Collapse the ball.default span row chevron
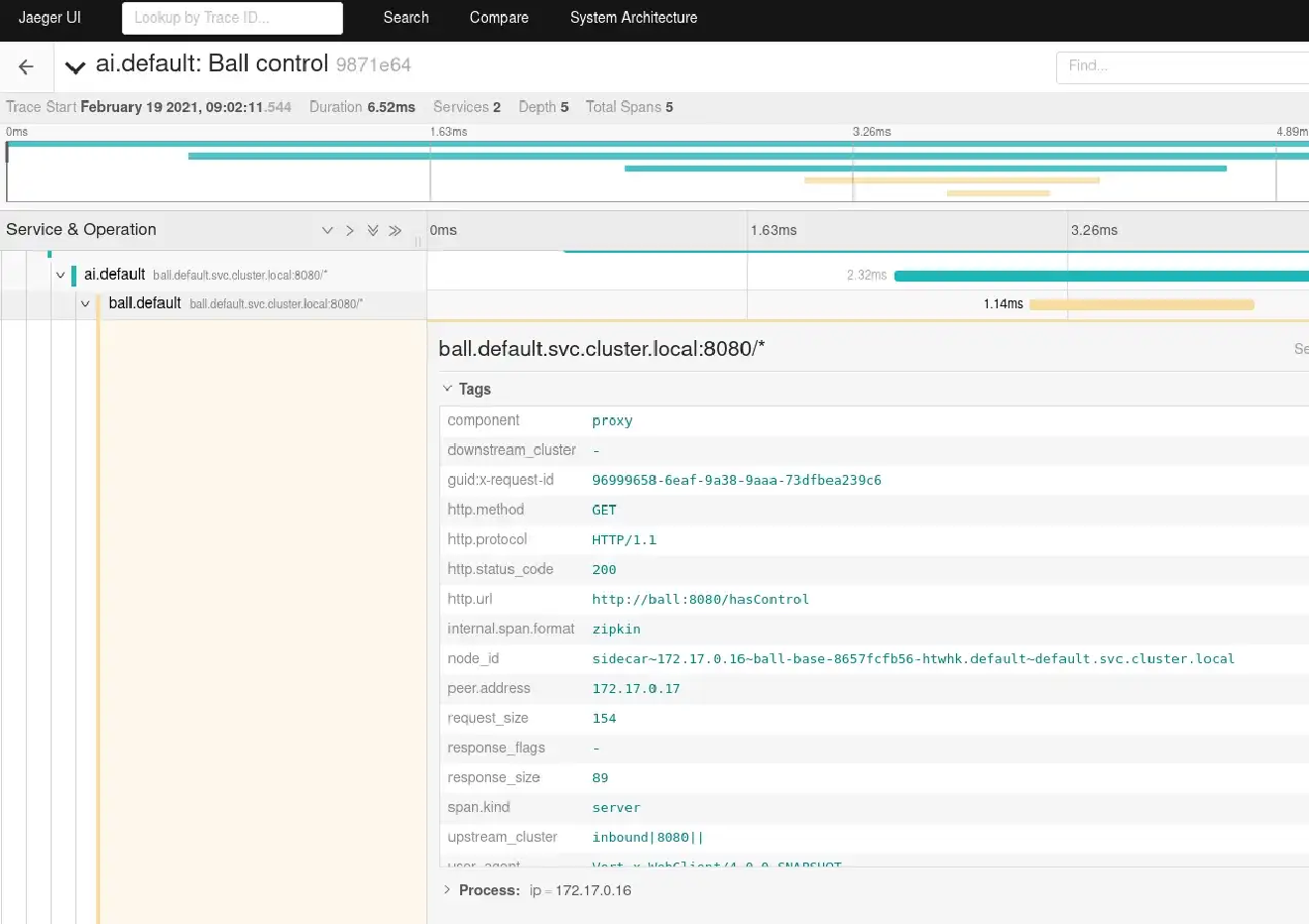This screenshot has height=924, width=1309. [x=84, y=303]
